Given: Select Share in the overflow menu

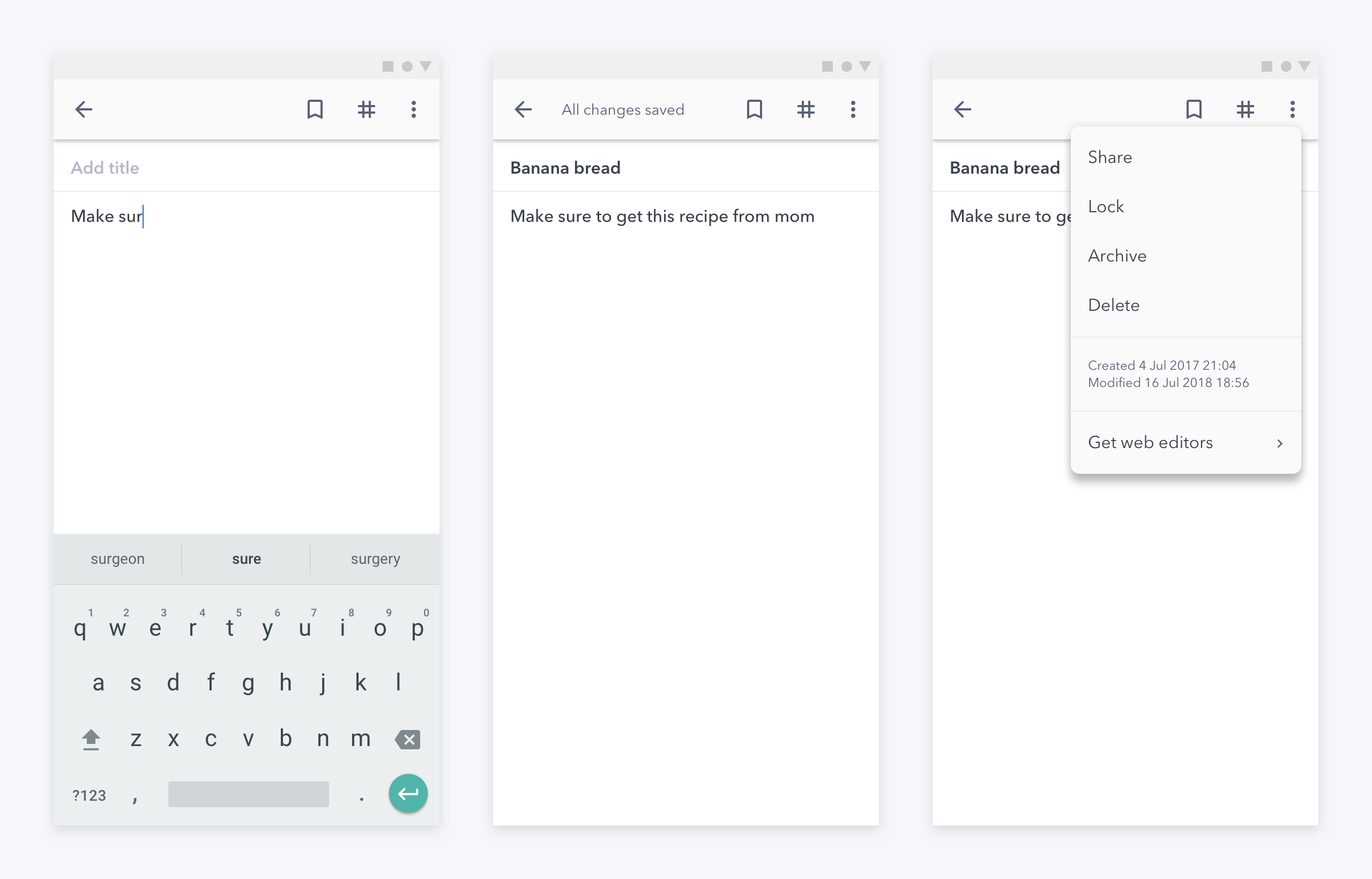Looking at the screenshot, I should (x=1109, y=157).
